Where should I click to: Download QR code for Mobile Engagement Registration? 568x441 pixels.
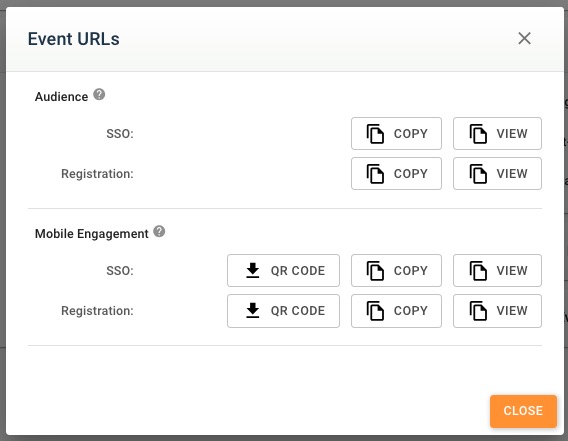[283, 311]
